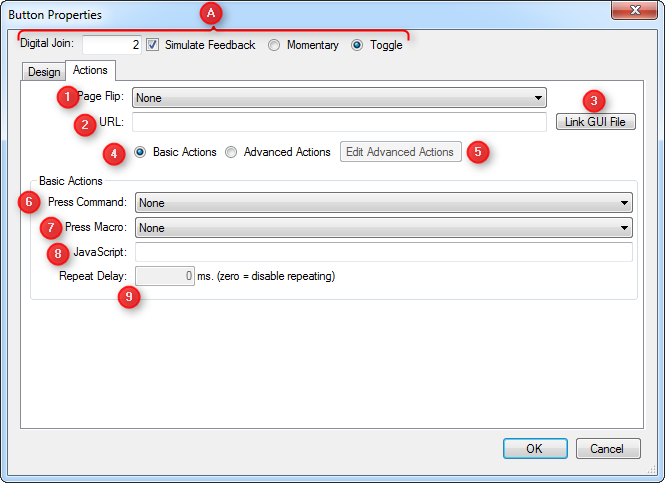Click into the URL text field

[x=339, y=122]
